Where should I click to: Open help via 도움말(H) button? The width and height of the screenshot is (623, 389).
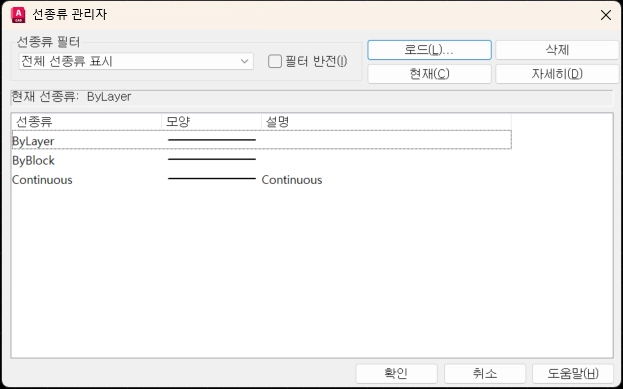tap(573, 374)
